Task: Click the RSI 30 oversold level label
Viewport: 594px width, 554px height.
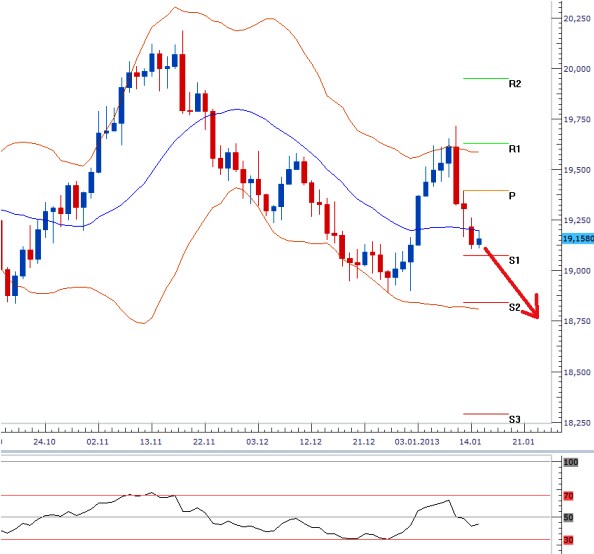Action: [x=568, y=540]
